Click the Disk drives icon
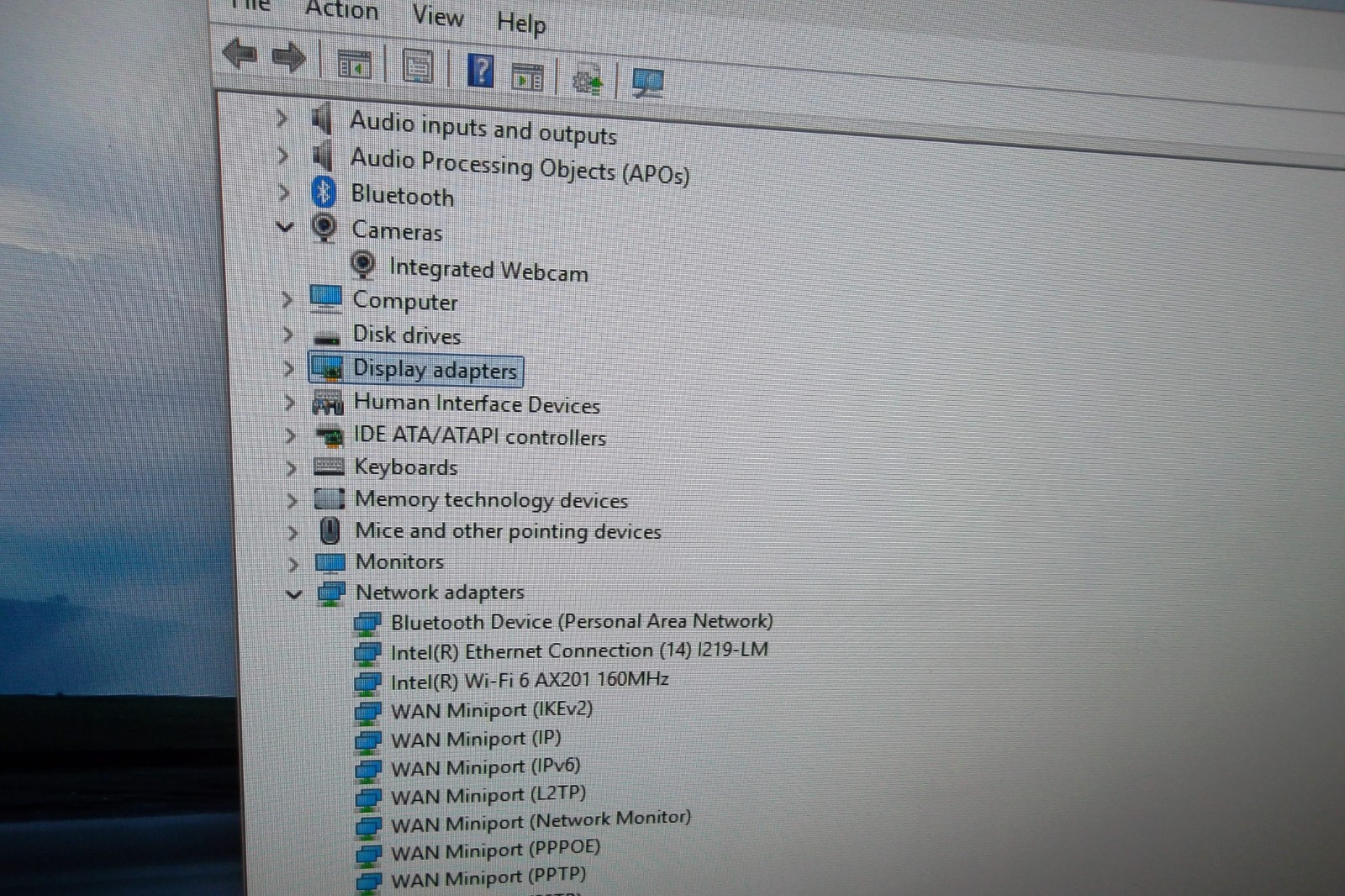The width and height of the screenshot is (1345, 896). (326, 338)
